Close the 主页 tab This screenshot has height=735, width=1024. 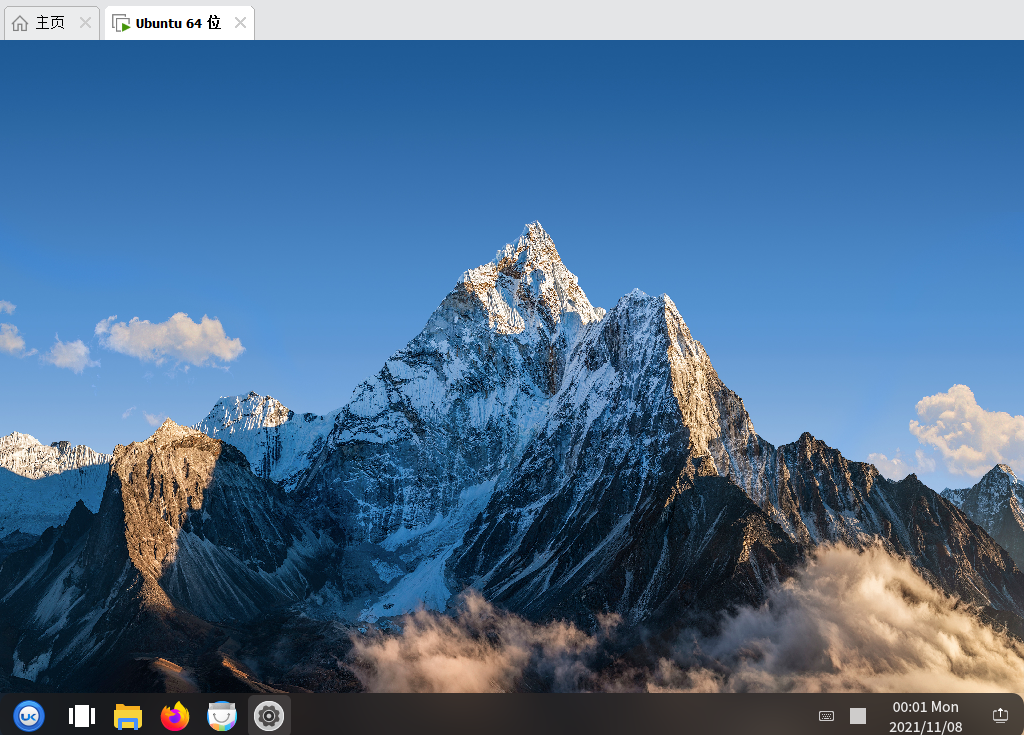point(86,21)
